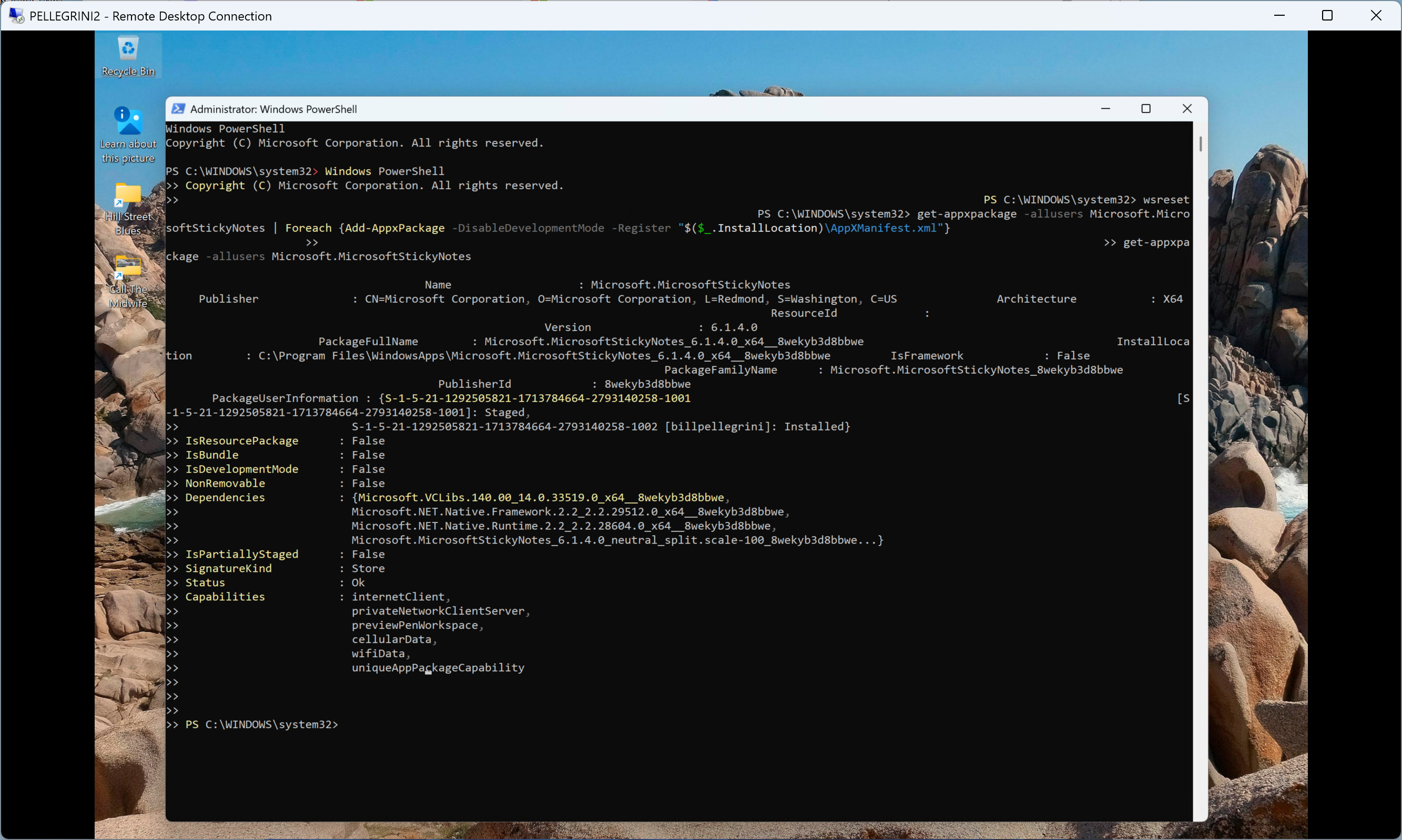The image size is (1402, 840).
Task: Click the 'PackageFamilyName' label
Action: pyautogui.click(x=721, y=369)
